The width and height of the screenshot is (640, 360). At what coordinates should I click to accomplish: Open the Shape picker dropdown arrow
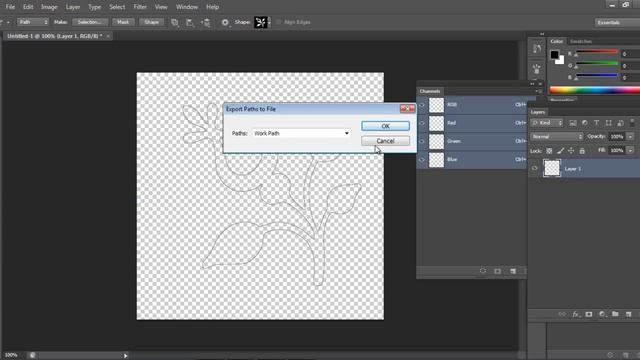point(269,22)
